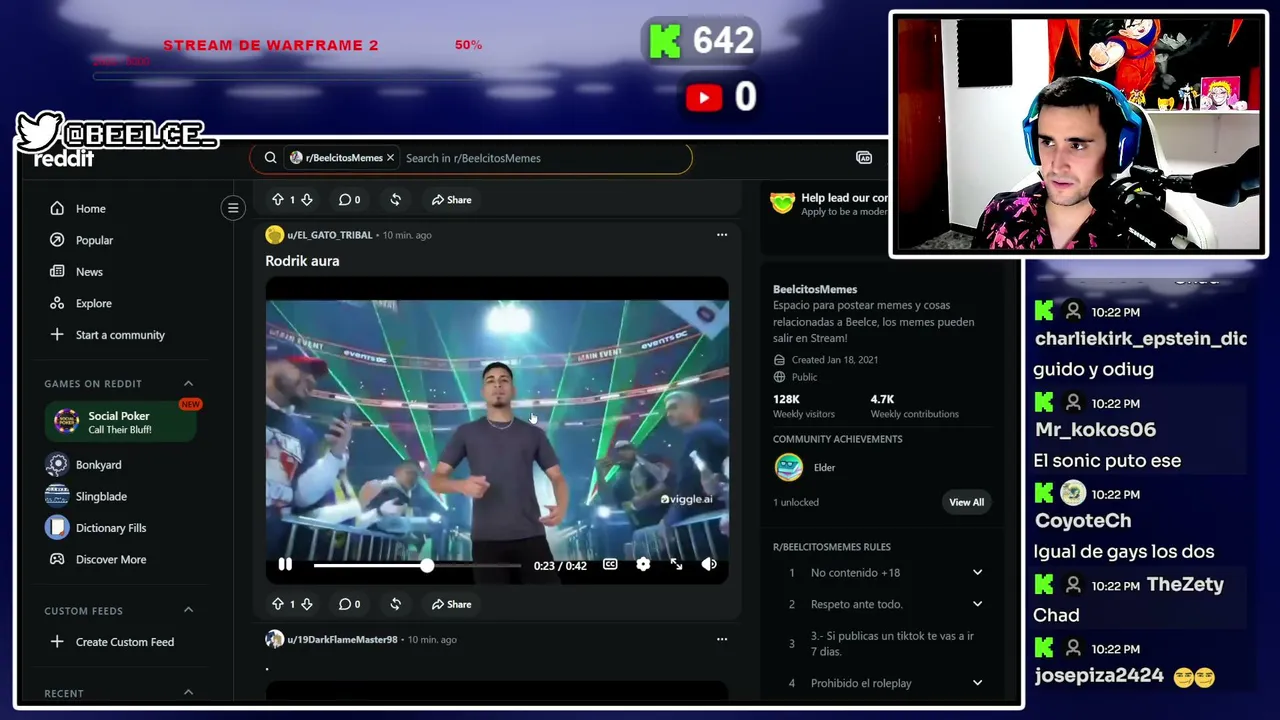The image size is (1280, 720).
Task: Click the search magnifier icon
Action: coord(270,158)
